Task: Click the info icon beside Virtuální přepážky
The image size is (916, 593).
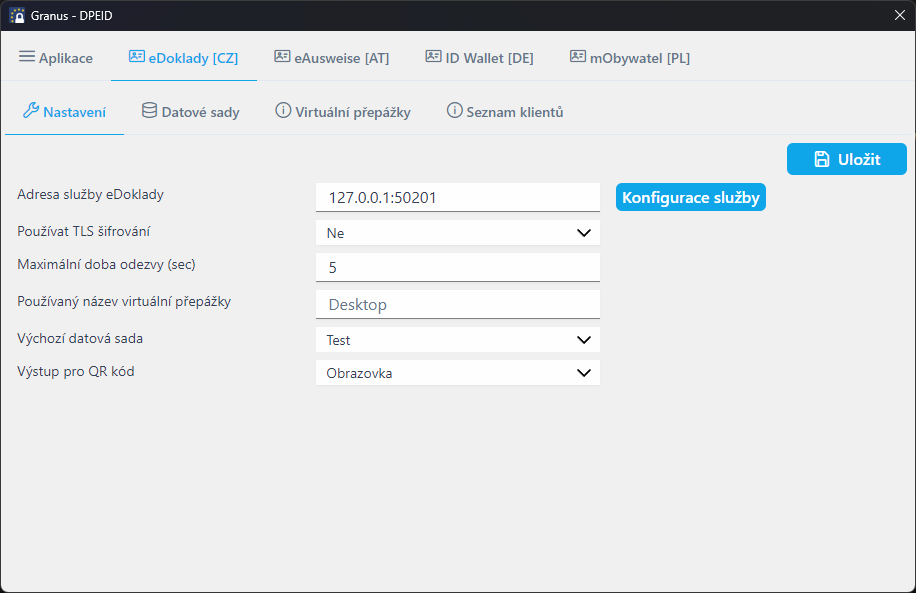Action: pos(283,111)
